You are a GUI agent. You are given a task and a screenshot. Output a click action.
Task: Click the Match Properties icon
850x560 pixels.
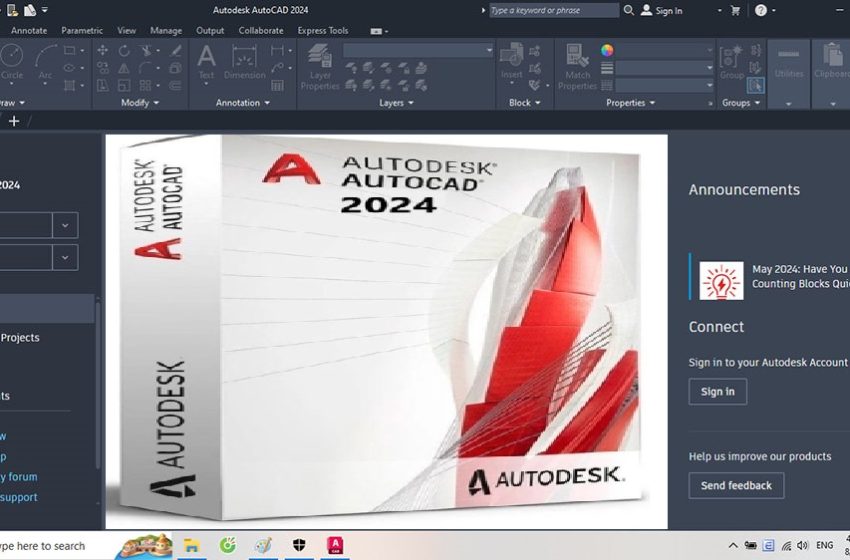(x=577, y=67)
